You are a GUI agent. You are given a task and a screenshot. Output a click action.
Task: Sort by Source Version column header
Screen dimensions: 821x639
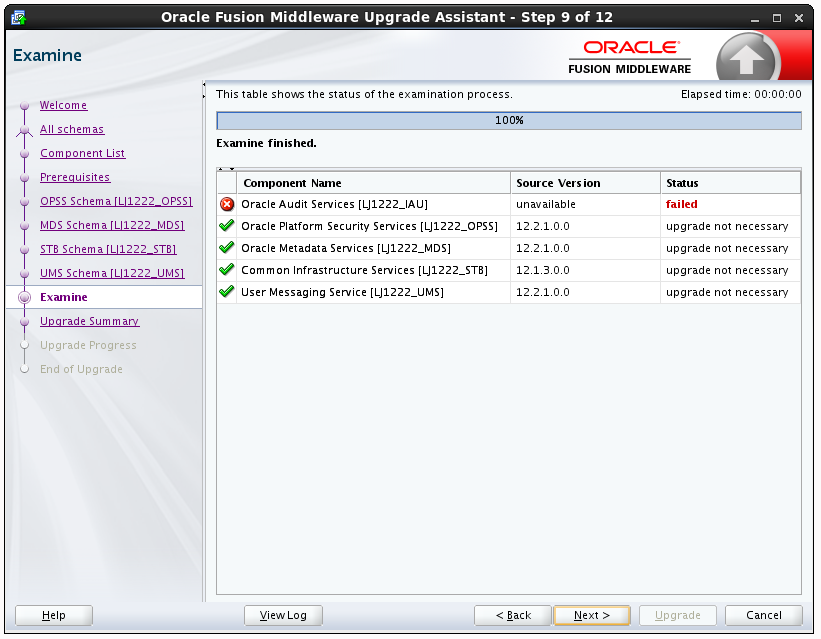pyautogui.click(x=585, y=183)
